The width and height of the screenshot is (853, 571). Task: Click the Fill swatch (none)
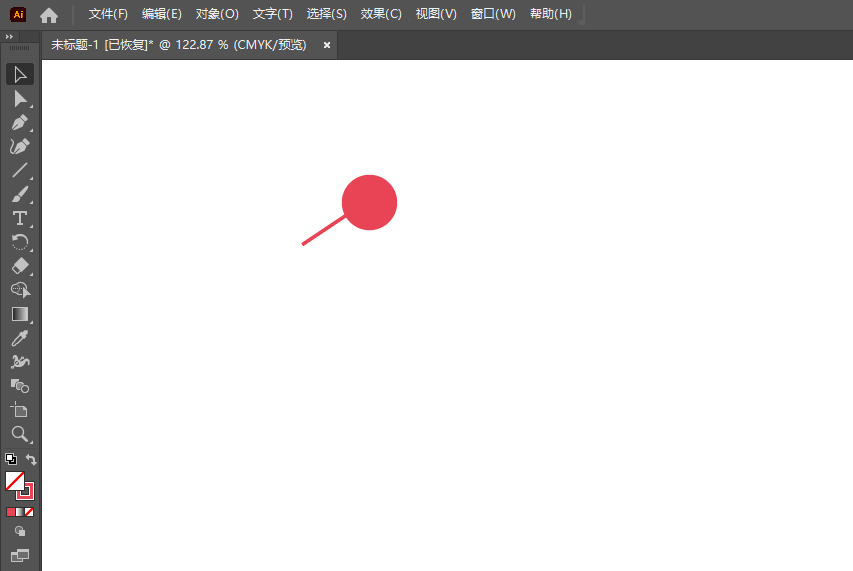13,480
